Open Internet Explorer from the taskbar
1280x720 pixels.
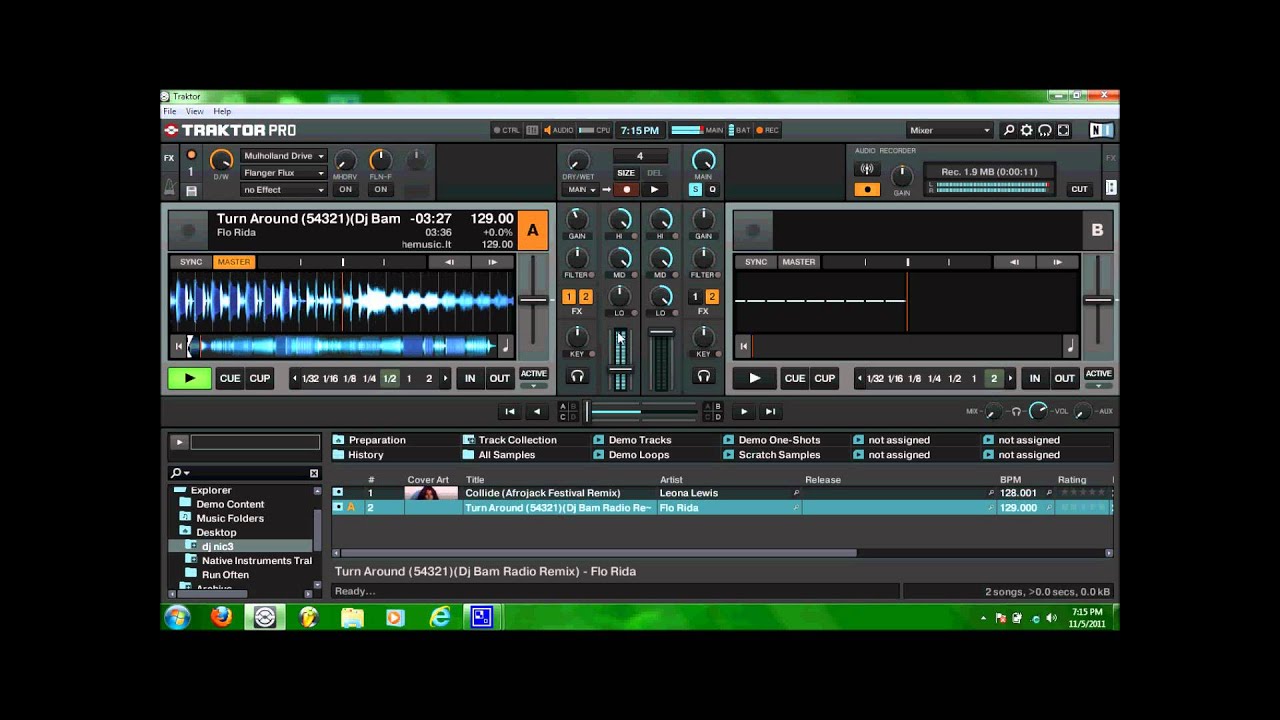[x=439, y=617]
